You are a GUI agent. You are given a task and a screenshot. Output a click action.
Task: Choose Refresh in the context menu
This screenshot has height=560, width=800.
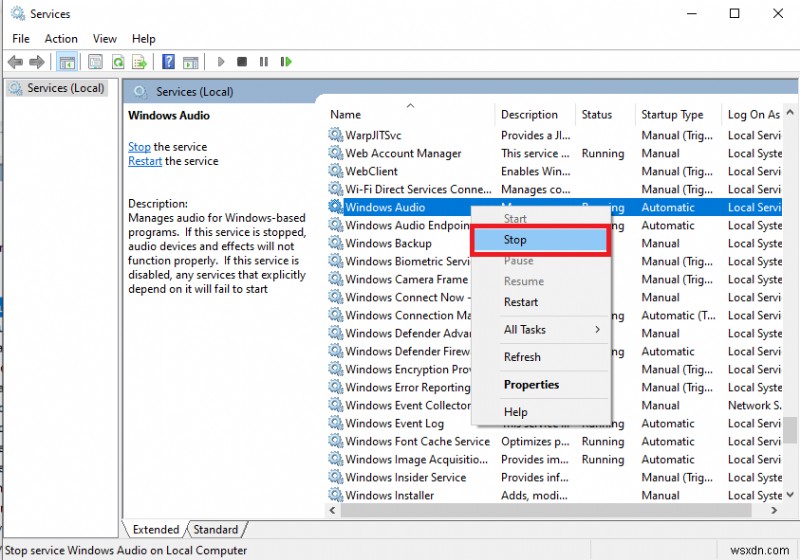coord(540,357)
